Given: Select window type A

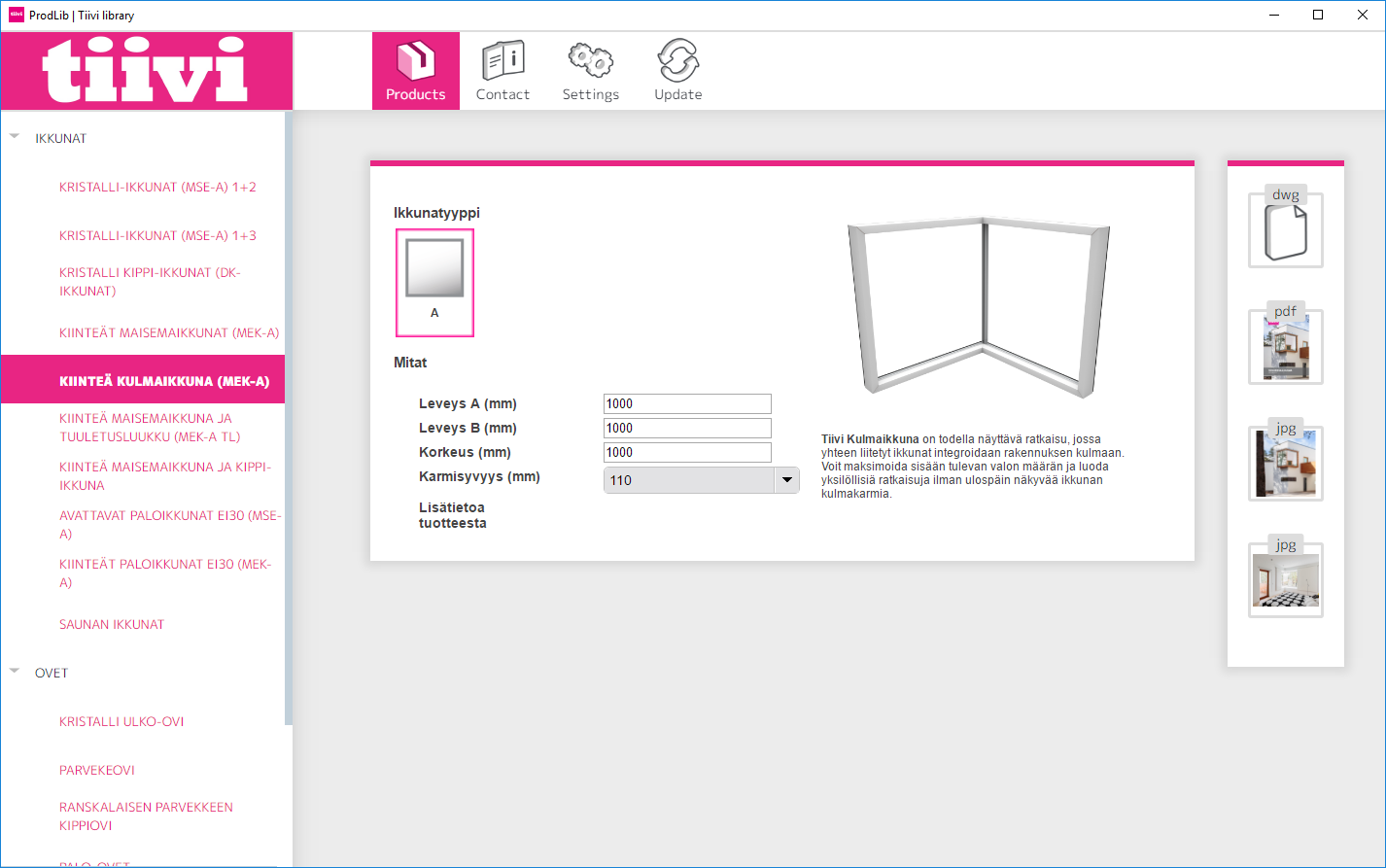Looking at the screenshot, I should [x=434, y=282].
